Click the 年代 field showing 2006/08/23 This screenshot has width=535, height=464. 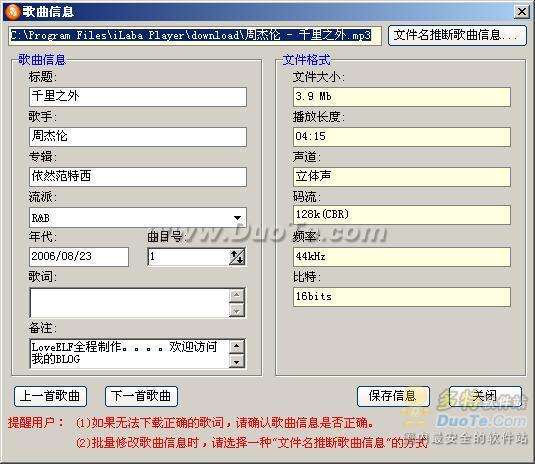(79, 257)
